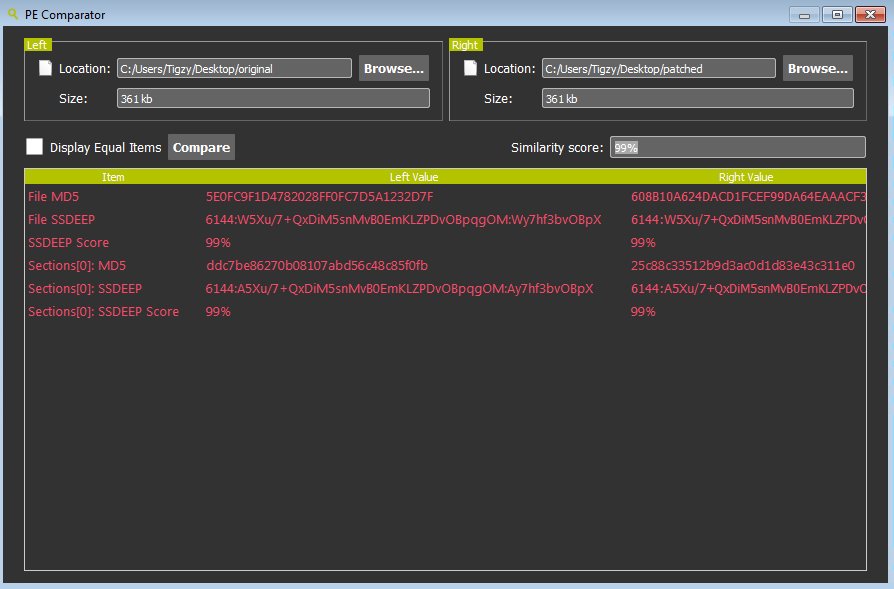The width and height of the screenshot is (894, 589).
Task: Focus the Left Location path field
Action: coord(234,68)
